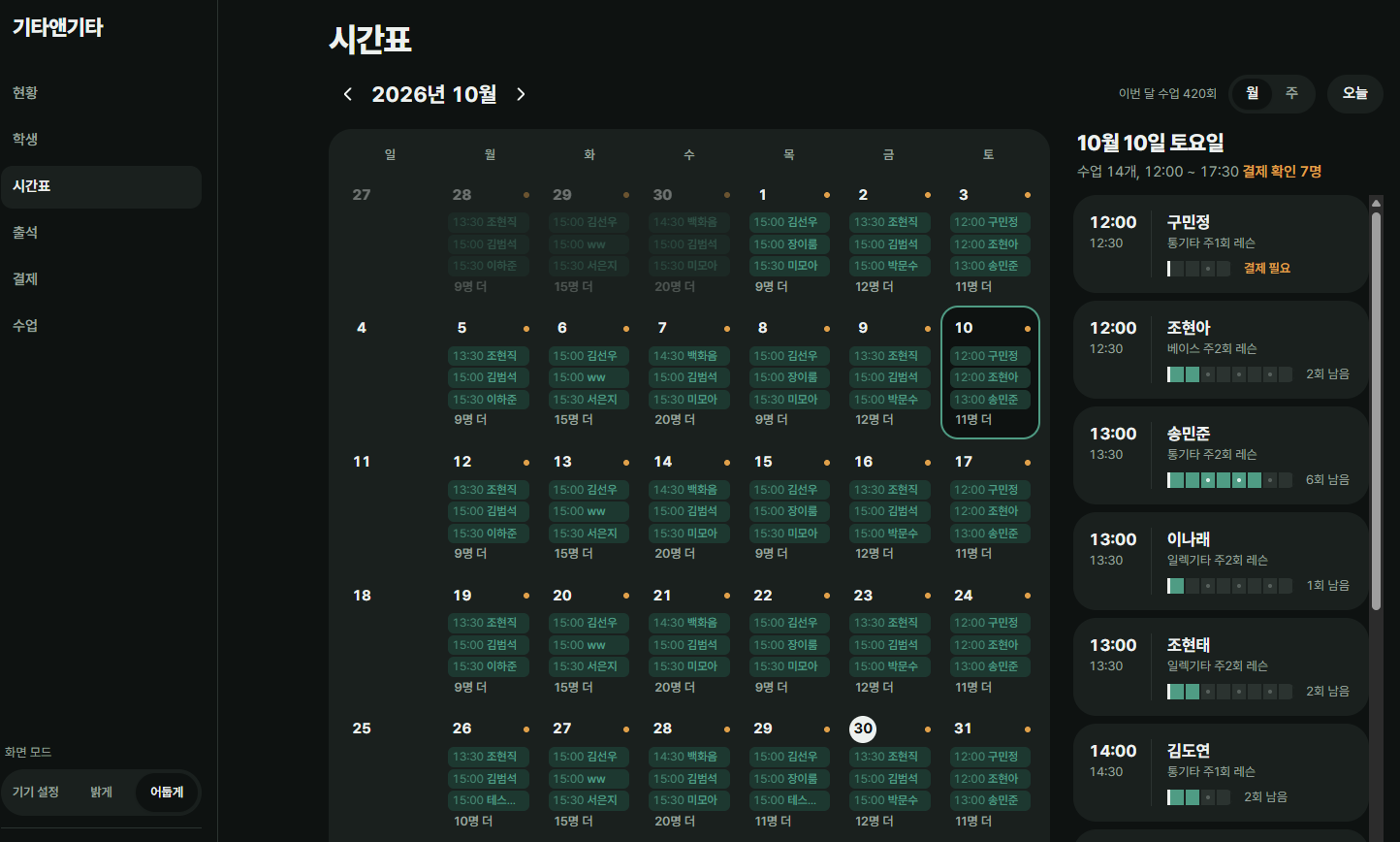Click 구민정 lesson progress bar
Image resolution: width=1400 pixels, height=842 pixels.
1198,269
